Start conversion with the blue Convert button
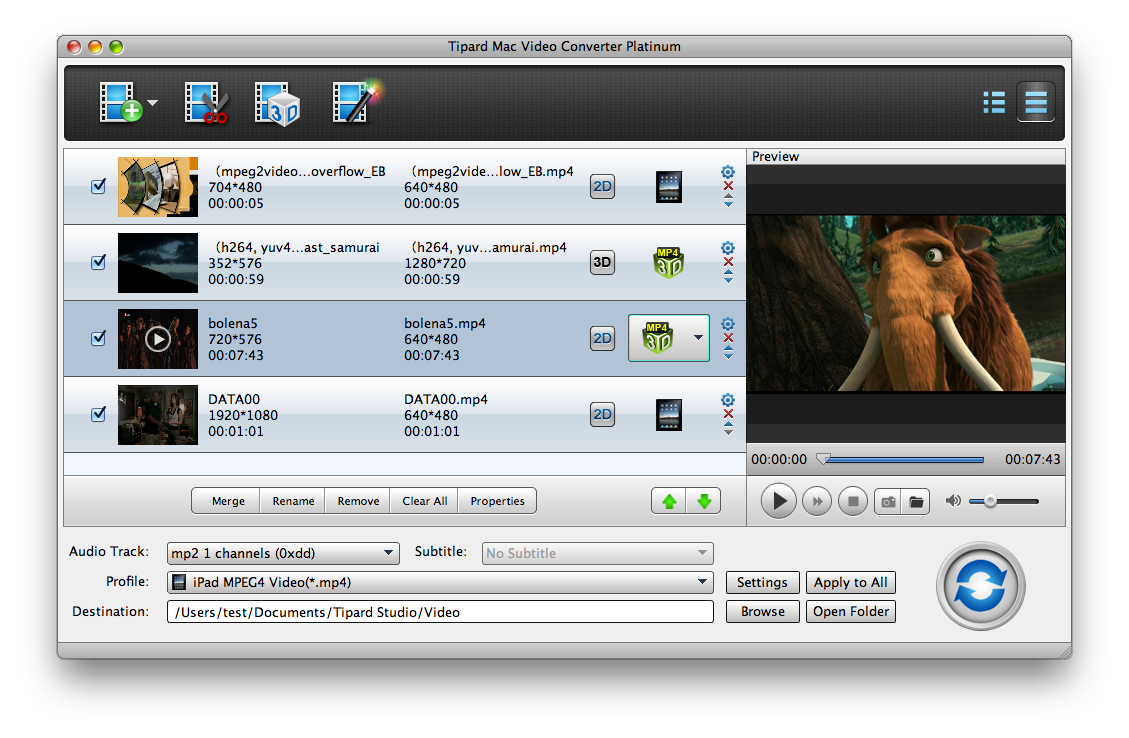 [981, 586]
